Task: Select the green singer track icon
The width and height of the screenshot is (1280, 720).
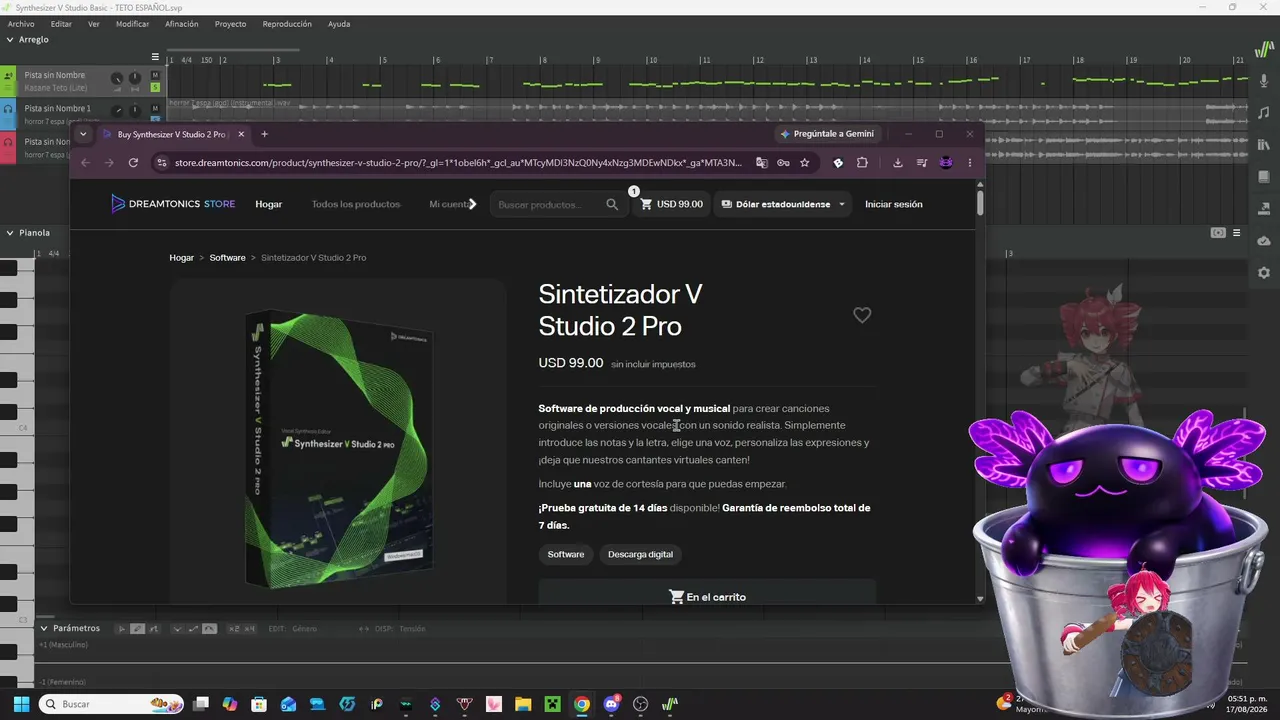Action: [x=8, y=77]
